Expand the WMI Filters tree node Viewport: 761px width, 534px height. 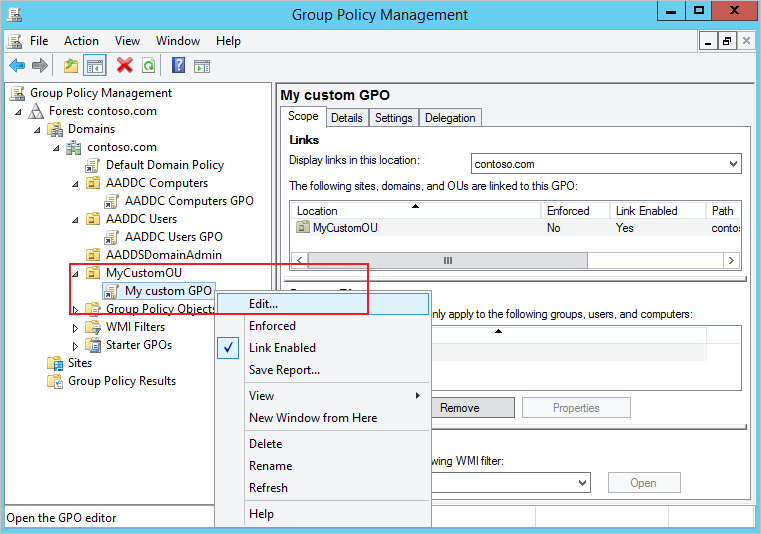[75, 328]
